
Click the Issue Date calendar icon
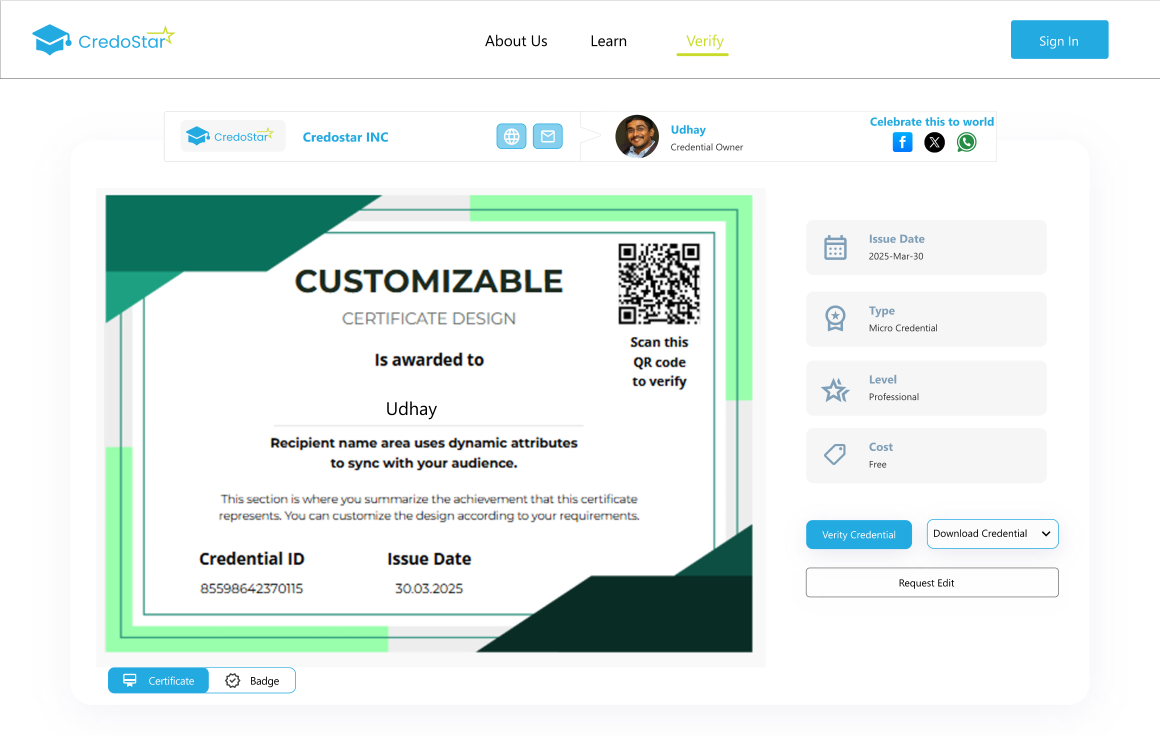(x=835, y=248)
